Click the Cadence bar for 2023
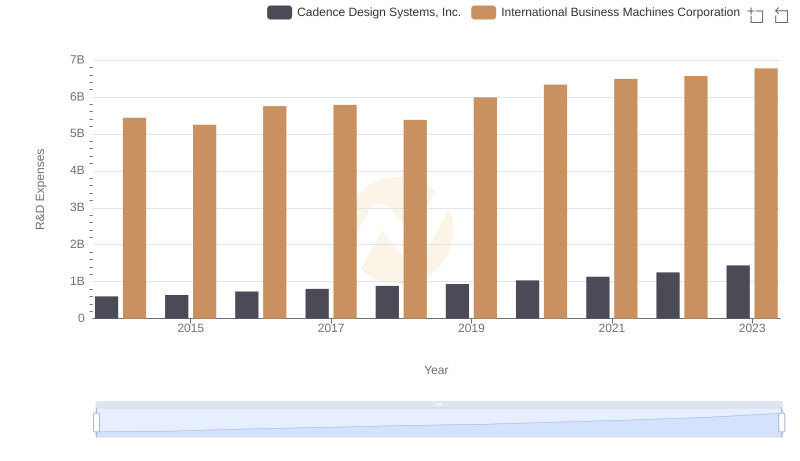 coord(738,292)
